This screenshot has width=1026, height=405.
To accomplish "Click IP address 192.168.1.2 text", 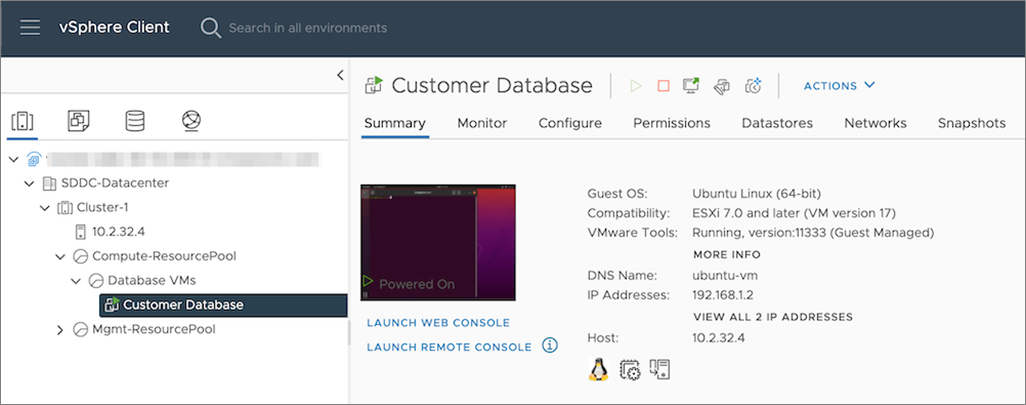I will coord(723,295).
